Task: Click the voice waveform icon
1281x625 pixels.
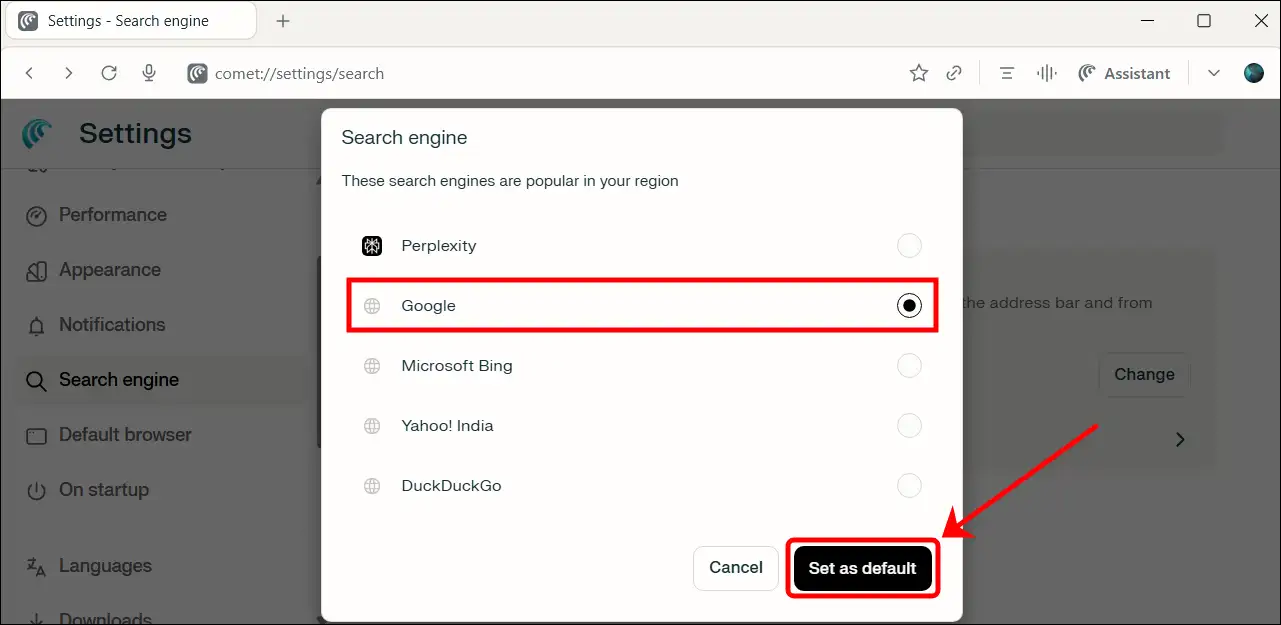Action: coord(1047,73)
